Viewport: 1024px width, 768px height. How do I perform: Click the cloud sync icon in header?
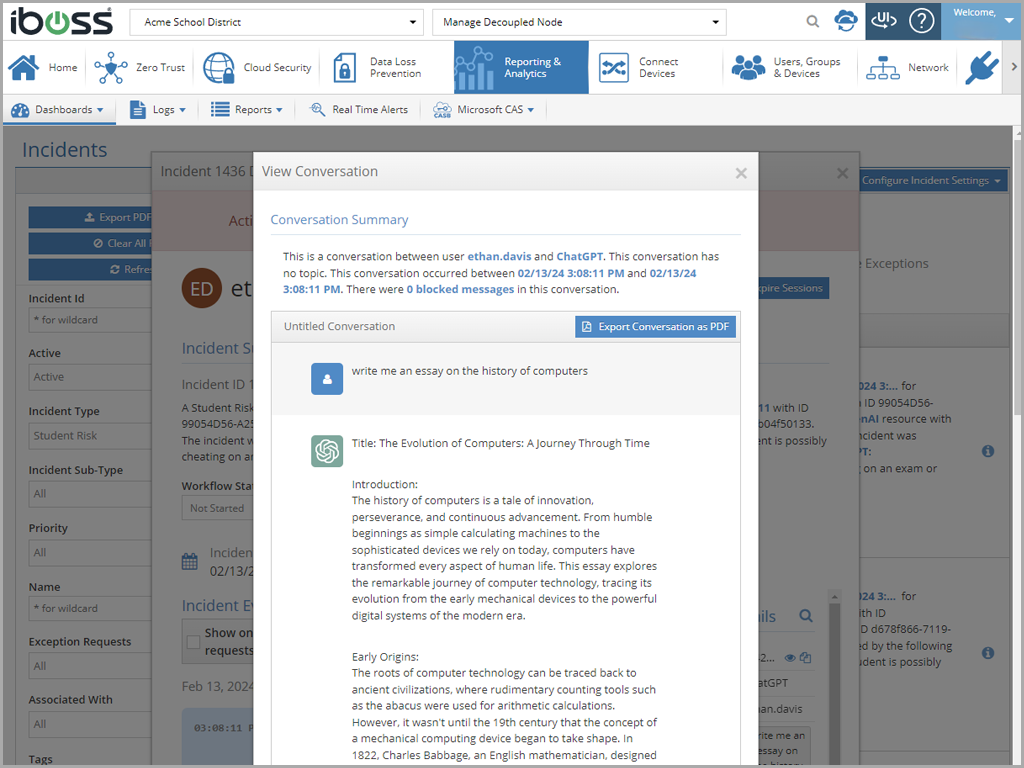pos(846,21)
